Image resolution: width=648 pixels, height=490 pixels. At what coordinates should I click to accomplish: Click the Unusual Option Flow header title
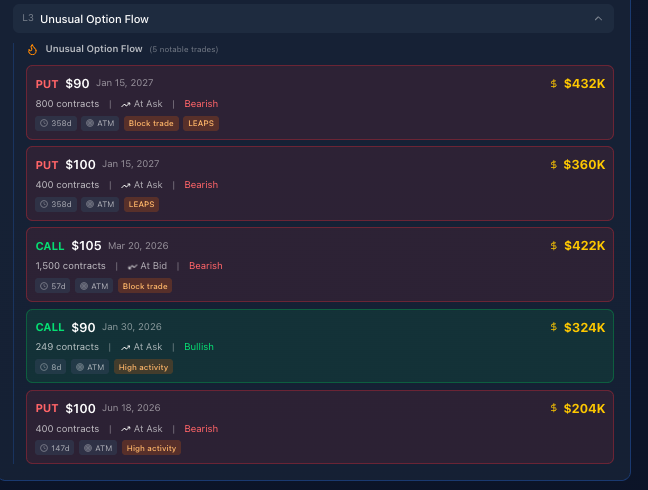pos(88,18)
